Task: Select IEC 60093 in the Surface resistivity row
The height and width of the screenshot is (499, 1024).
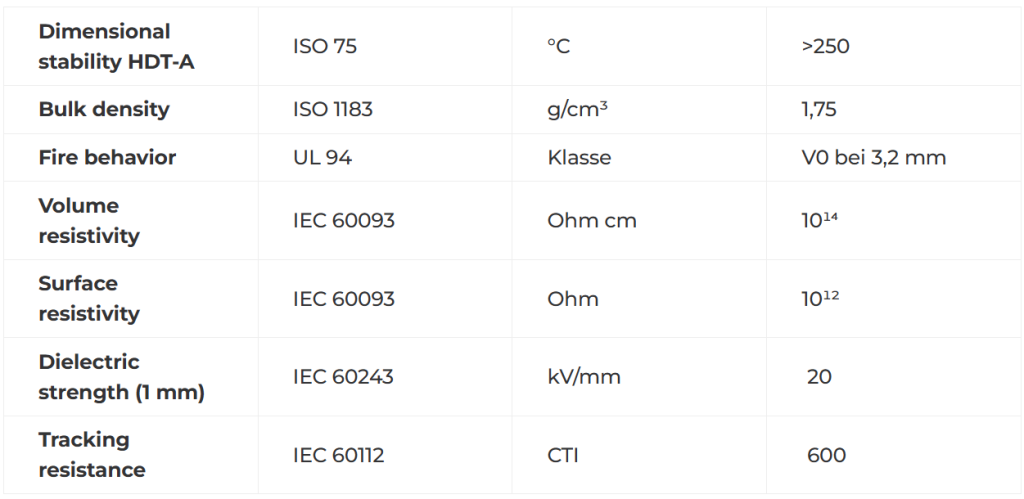Action: pyautogui.click(x=343, y=298)
